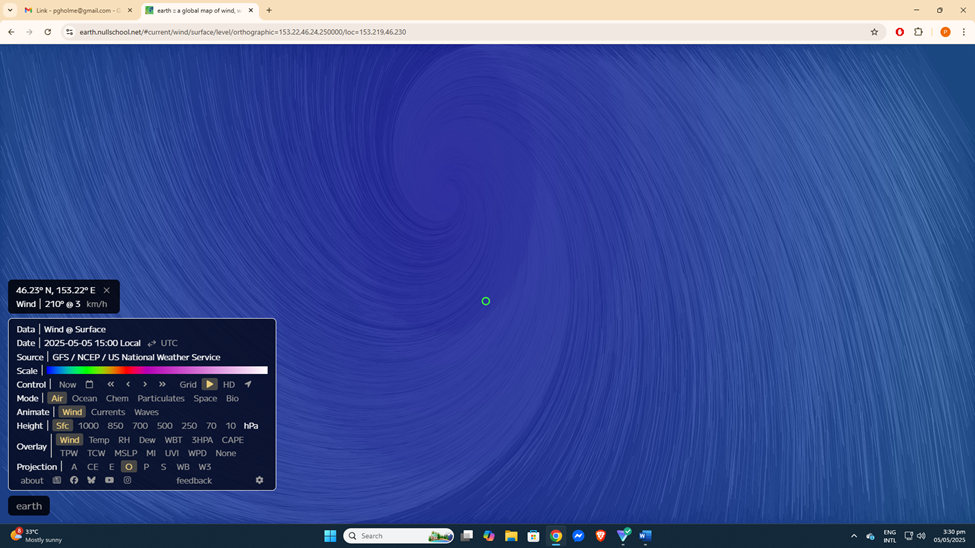This screenshot has width=975, height=548.
Task: Toggle the Grid display
Action: [x=188, y=384]
